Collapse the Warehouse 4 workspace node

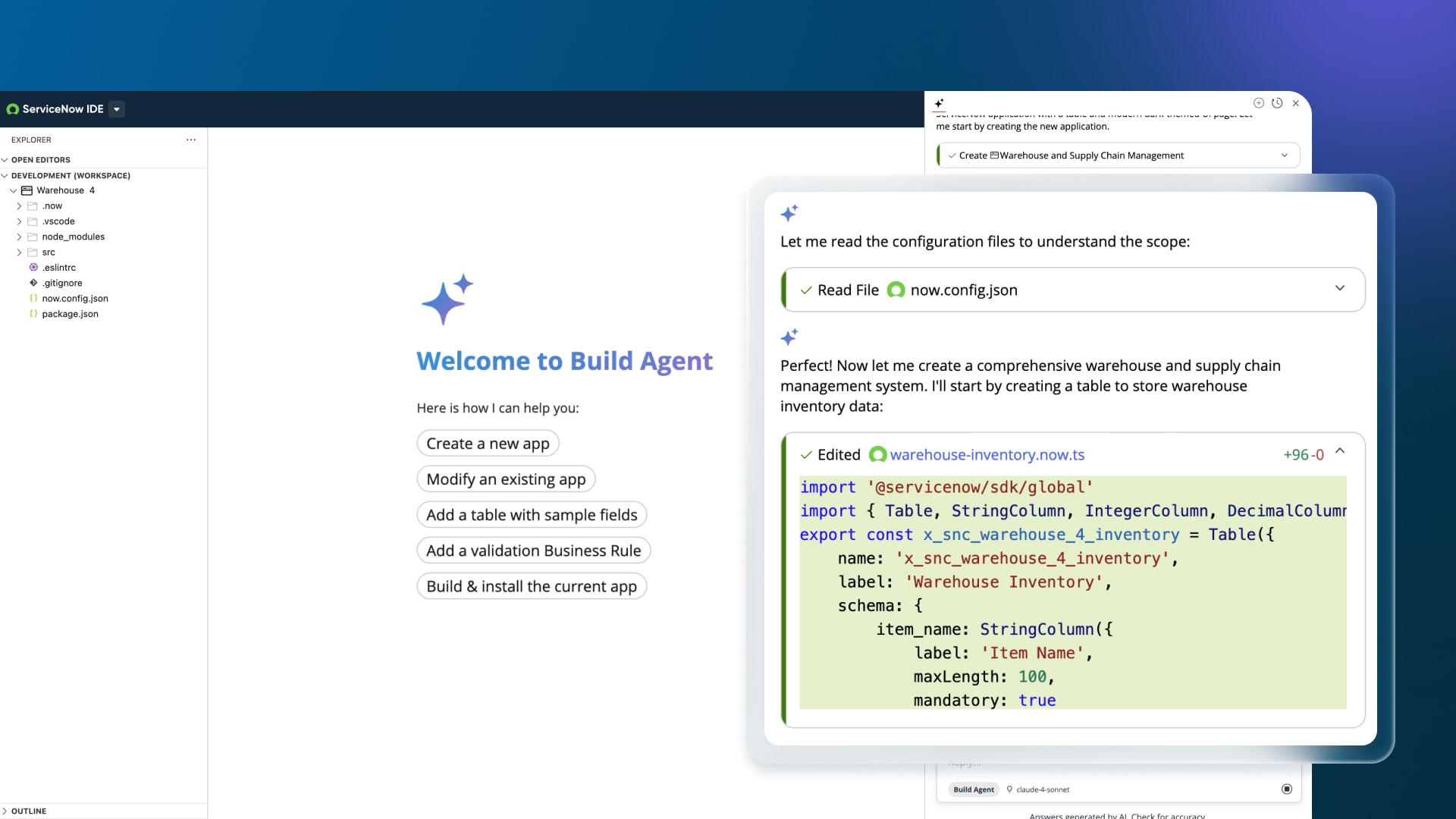click(14, 190)
